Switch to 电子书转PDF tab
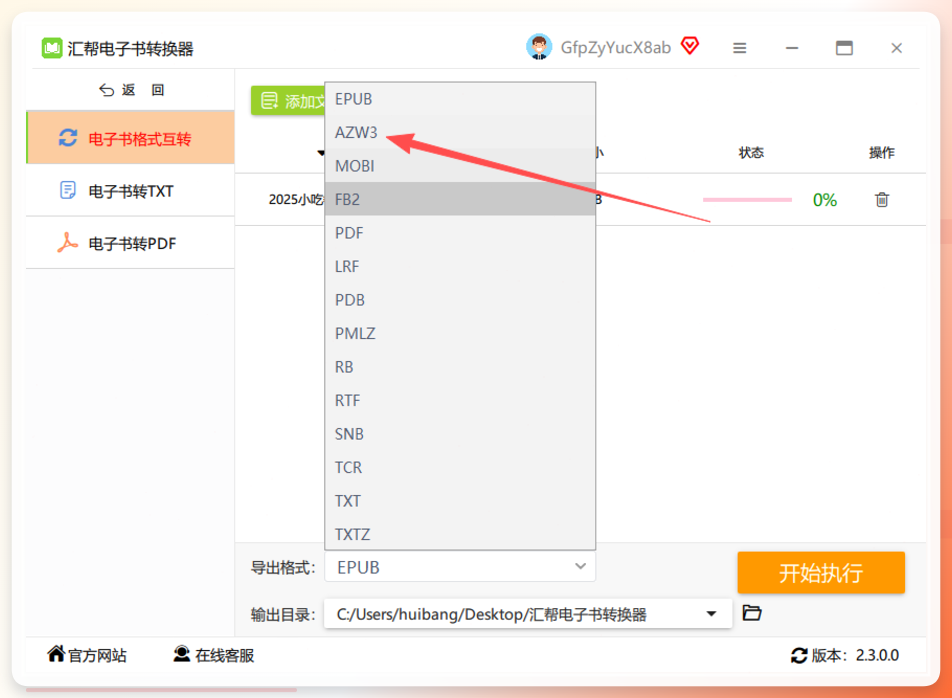 (x=131, y=243)
